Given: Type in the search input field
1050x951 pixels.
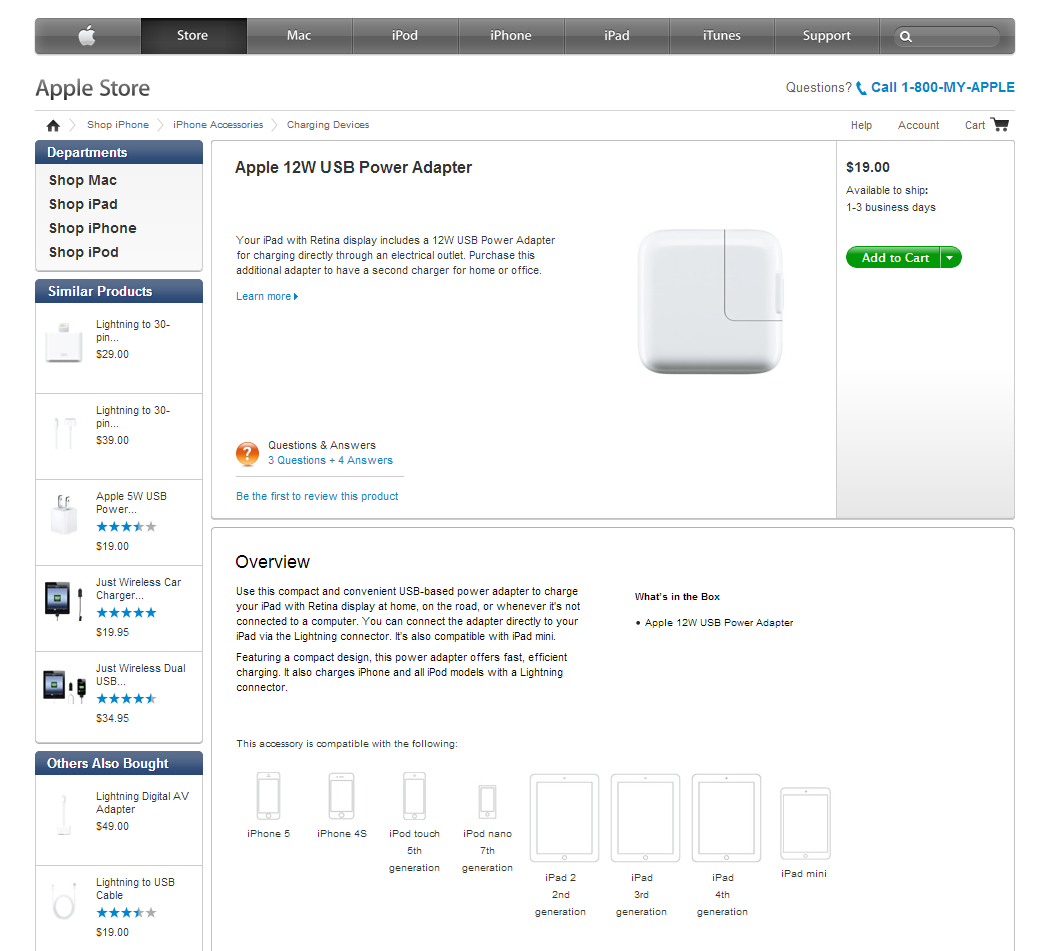Looking at the screenshot, I should tap(956, 37).
